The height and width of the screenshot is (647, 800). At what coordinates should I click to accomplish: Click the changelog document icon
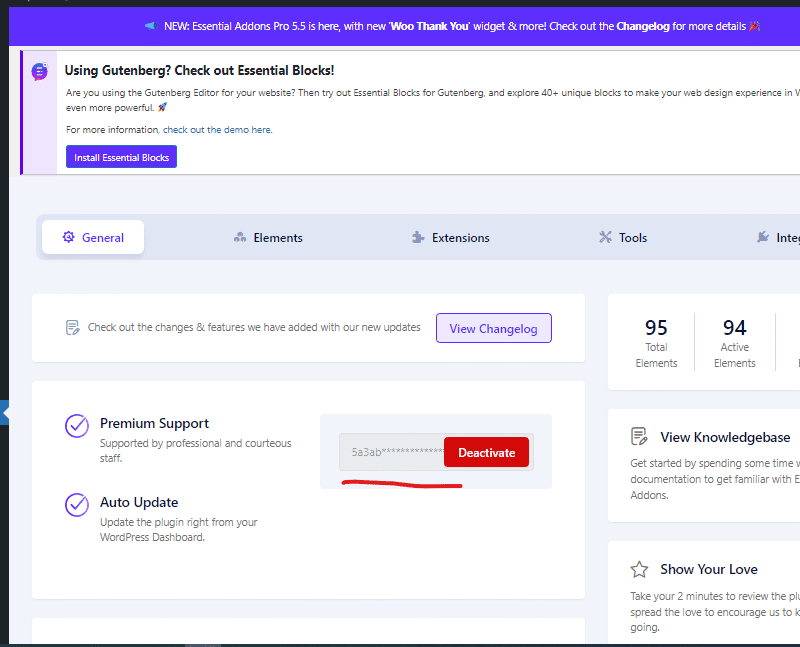[72, 328]
